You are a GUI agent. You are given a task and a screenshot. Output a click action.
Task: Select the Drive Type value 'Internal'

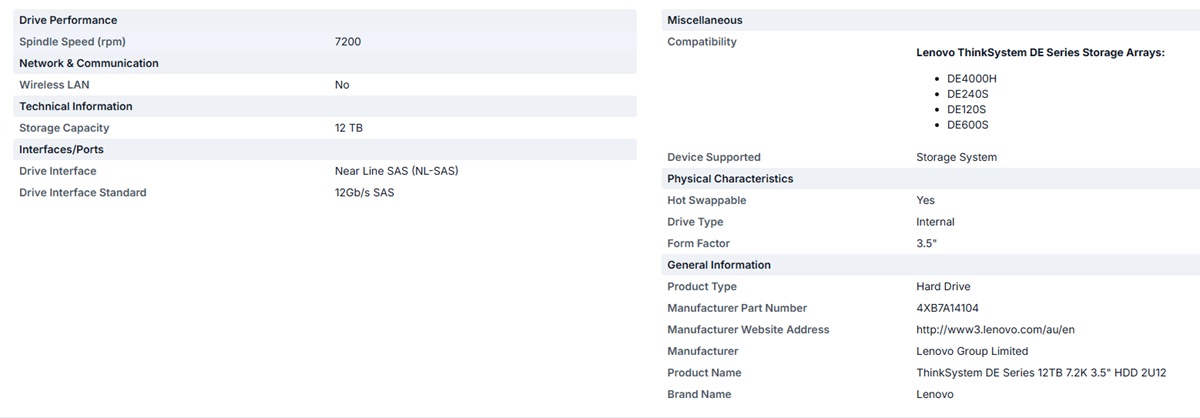coord(935,222)
